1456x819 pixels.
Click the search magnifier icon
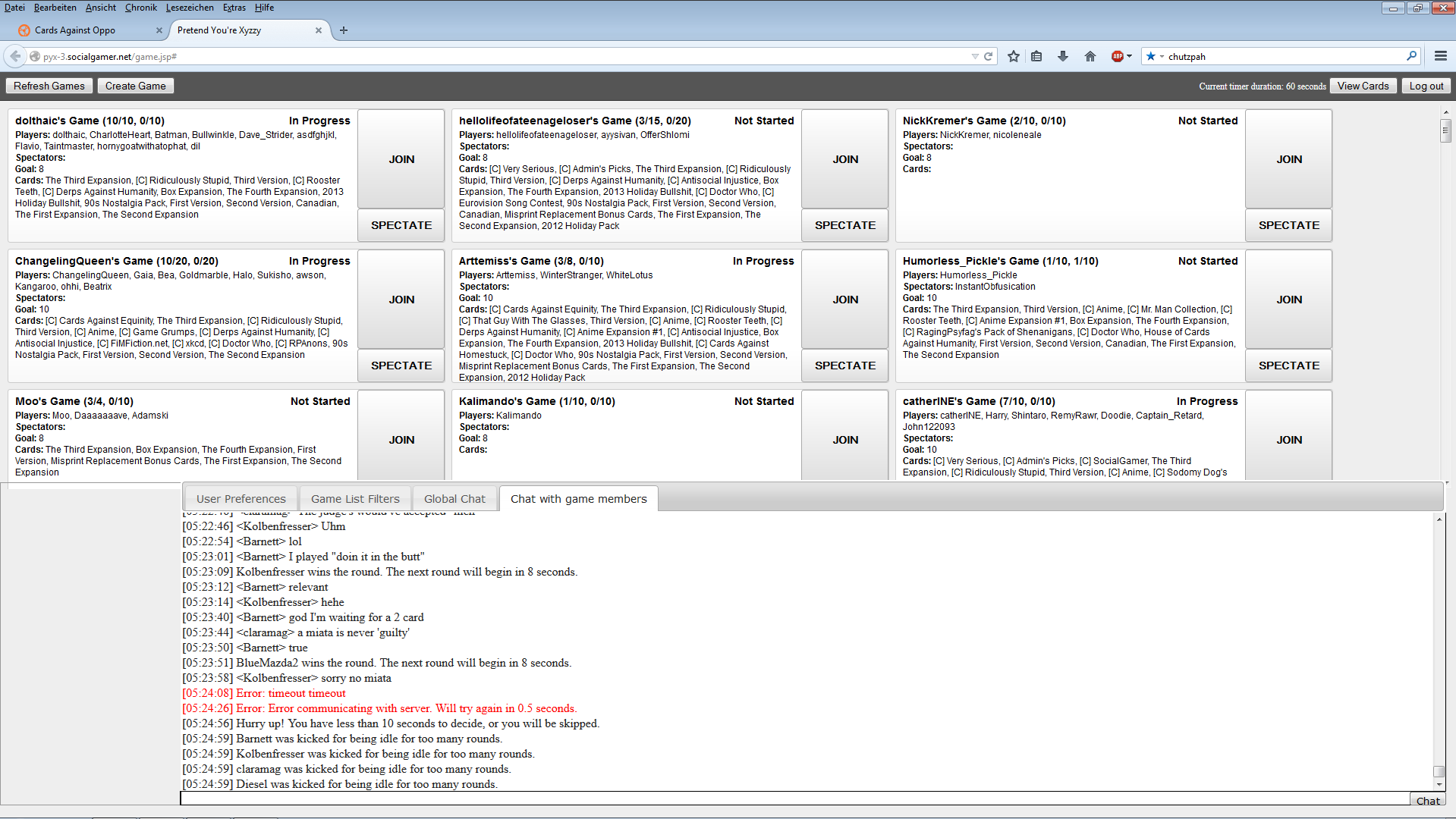click(x=1411, y=56)
